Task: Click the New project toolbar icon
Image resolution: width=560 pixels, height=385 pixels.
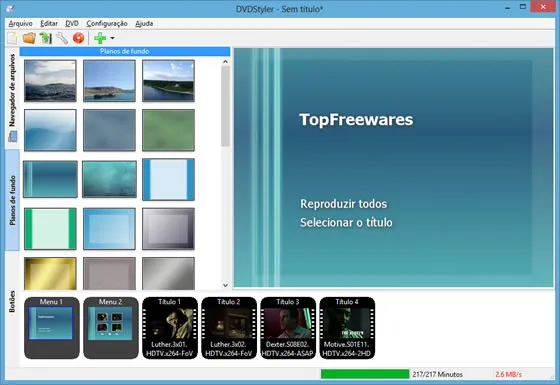Action: [12, 38]
